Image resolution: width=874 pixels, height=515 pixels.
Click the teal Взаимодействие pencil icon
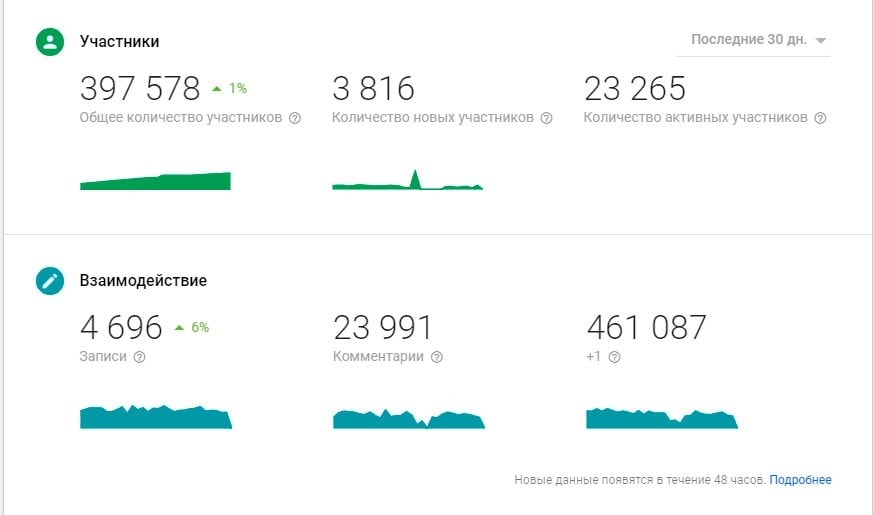coord(50,280)
